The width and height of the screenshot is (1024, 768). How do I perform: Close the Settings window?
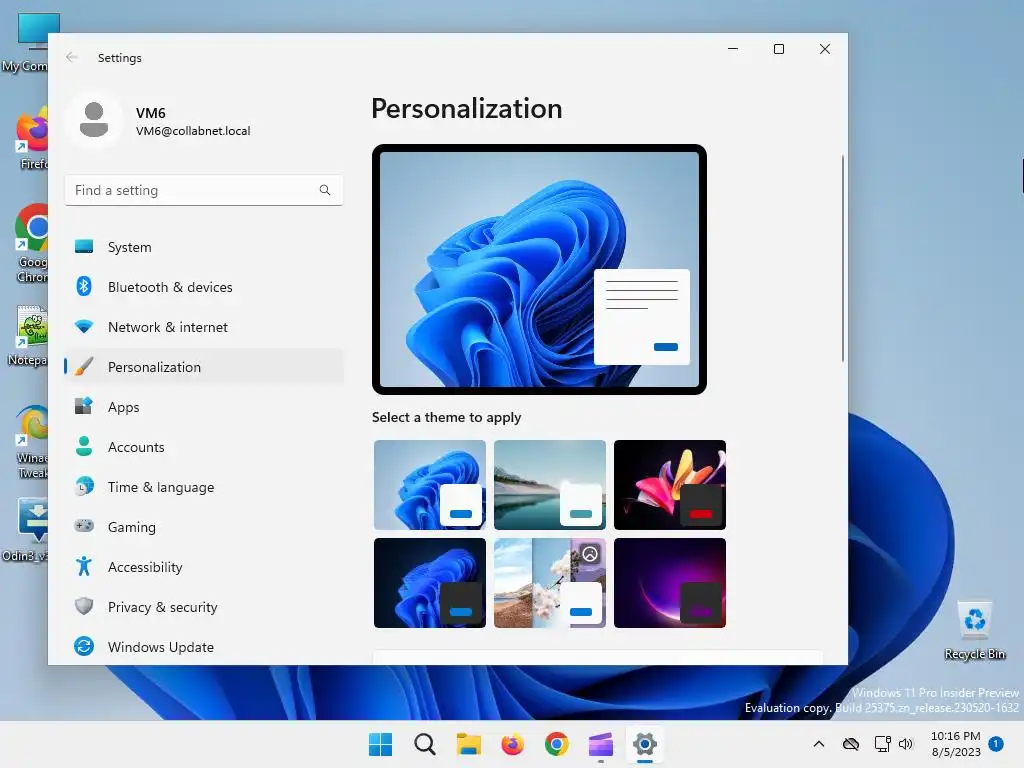tap(825, 49)
